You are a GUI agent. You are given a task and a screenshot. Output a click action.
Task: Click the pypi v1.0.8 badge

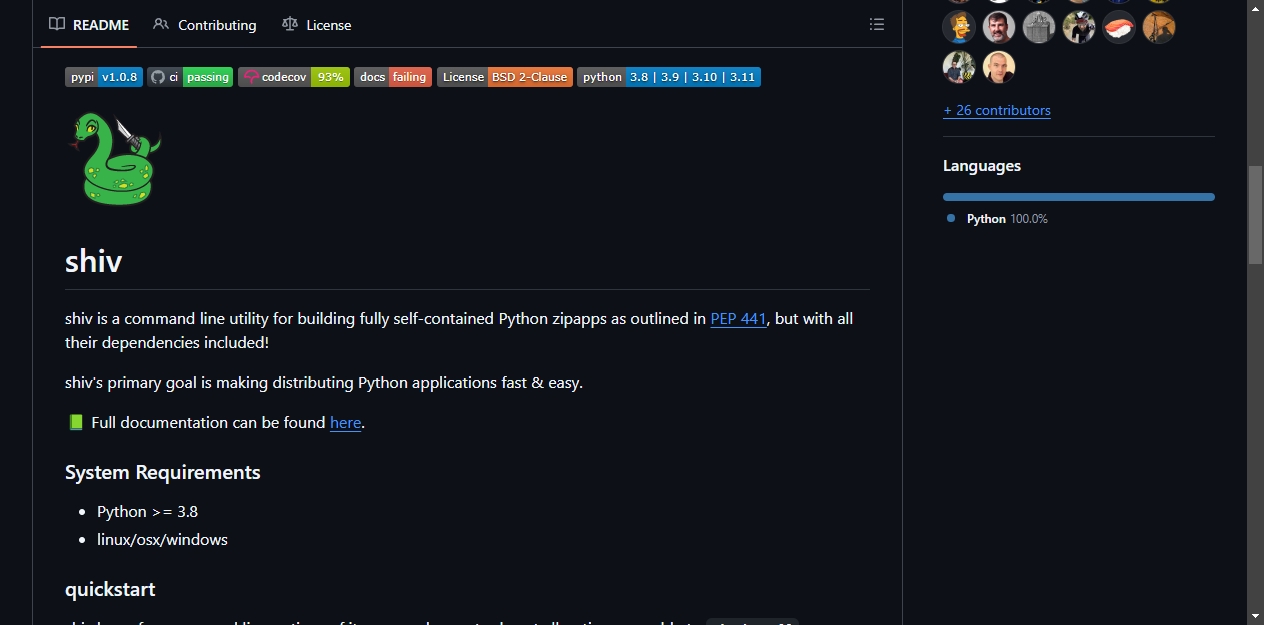click(104, 77)
